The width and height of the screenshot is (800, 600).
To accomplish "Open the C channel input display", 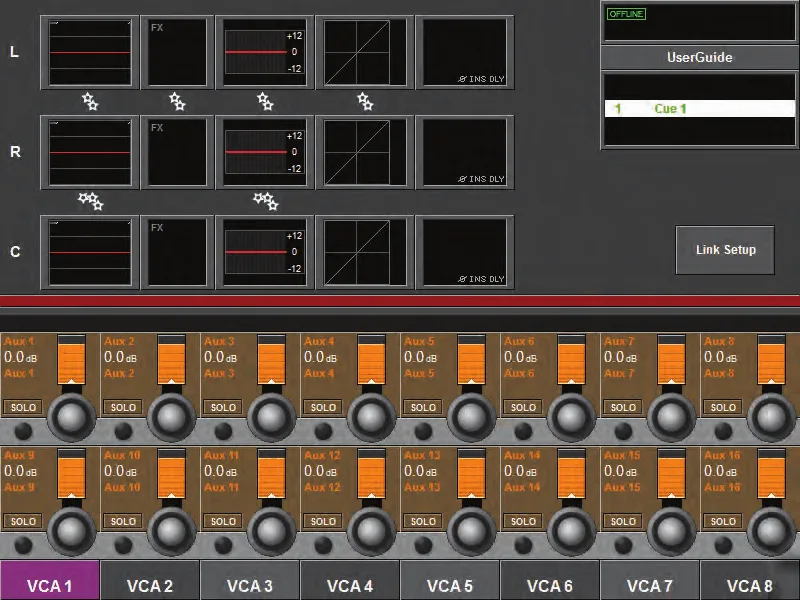I will [x=90, y=252].
